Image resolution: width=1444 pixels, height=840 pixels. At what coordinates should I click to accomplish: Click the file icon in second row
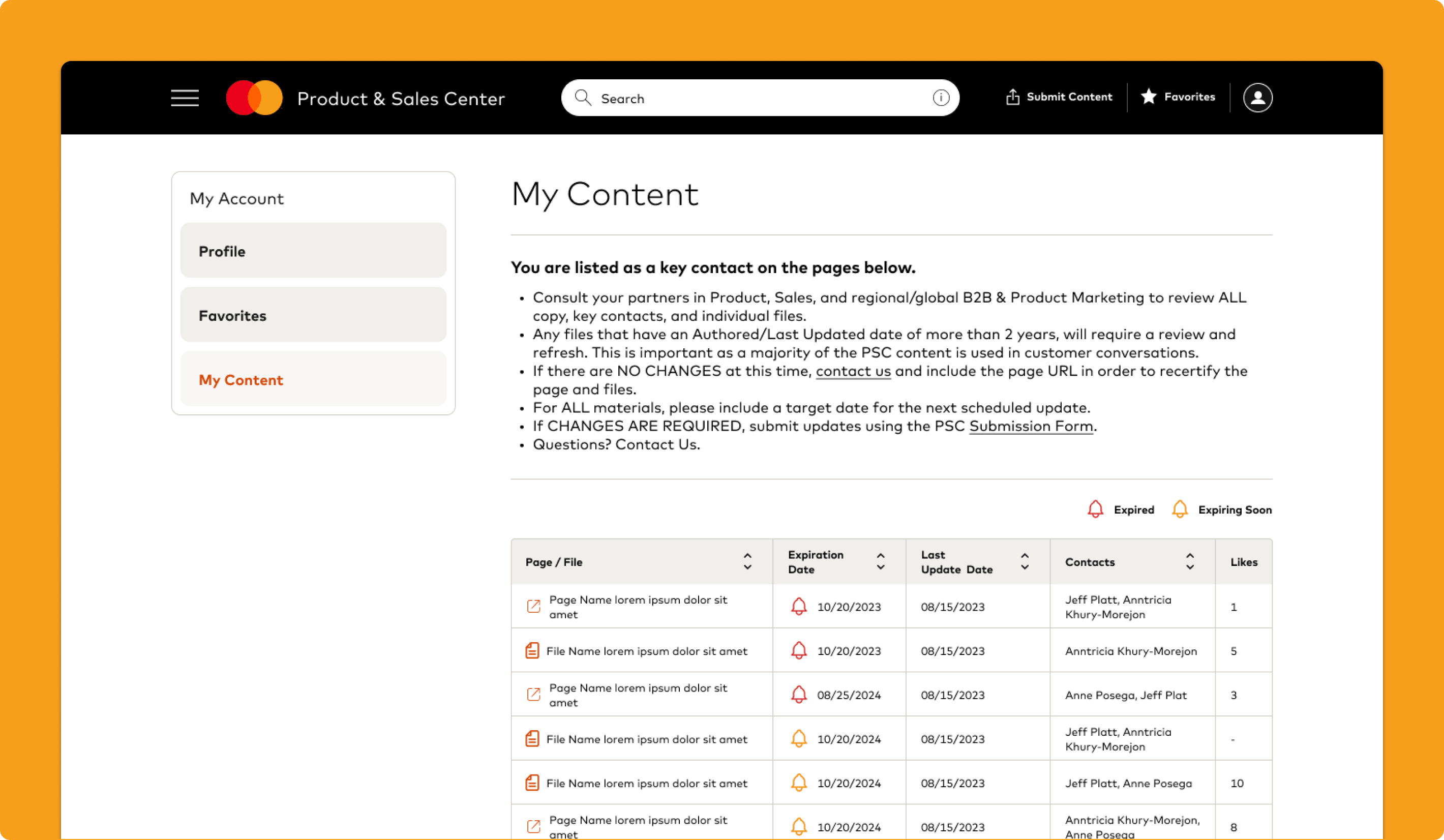pyautogui.click(x=532, y=650)
